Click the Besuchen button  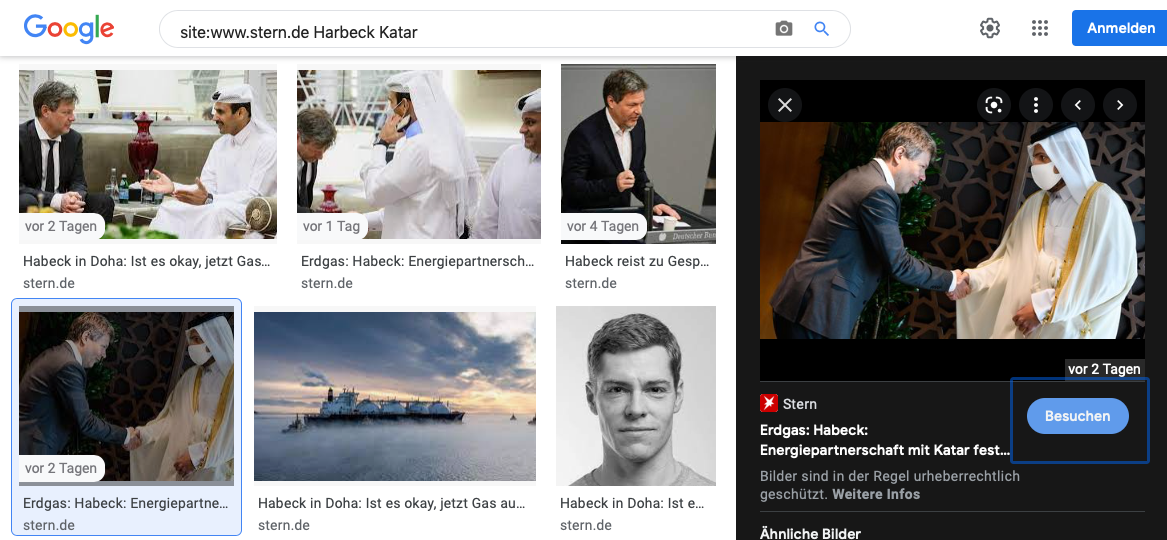(1077, 416)
